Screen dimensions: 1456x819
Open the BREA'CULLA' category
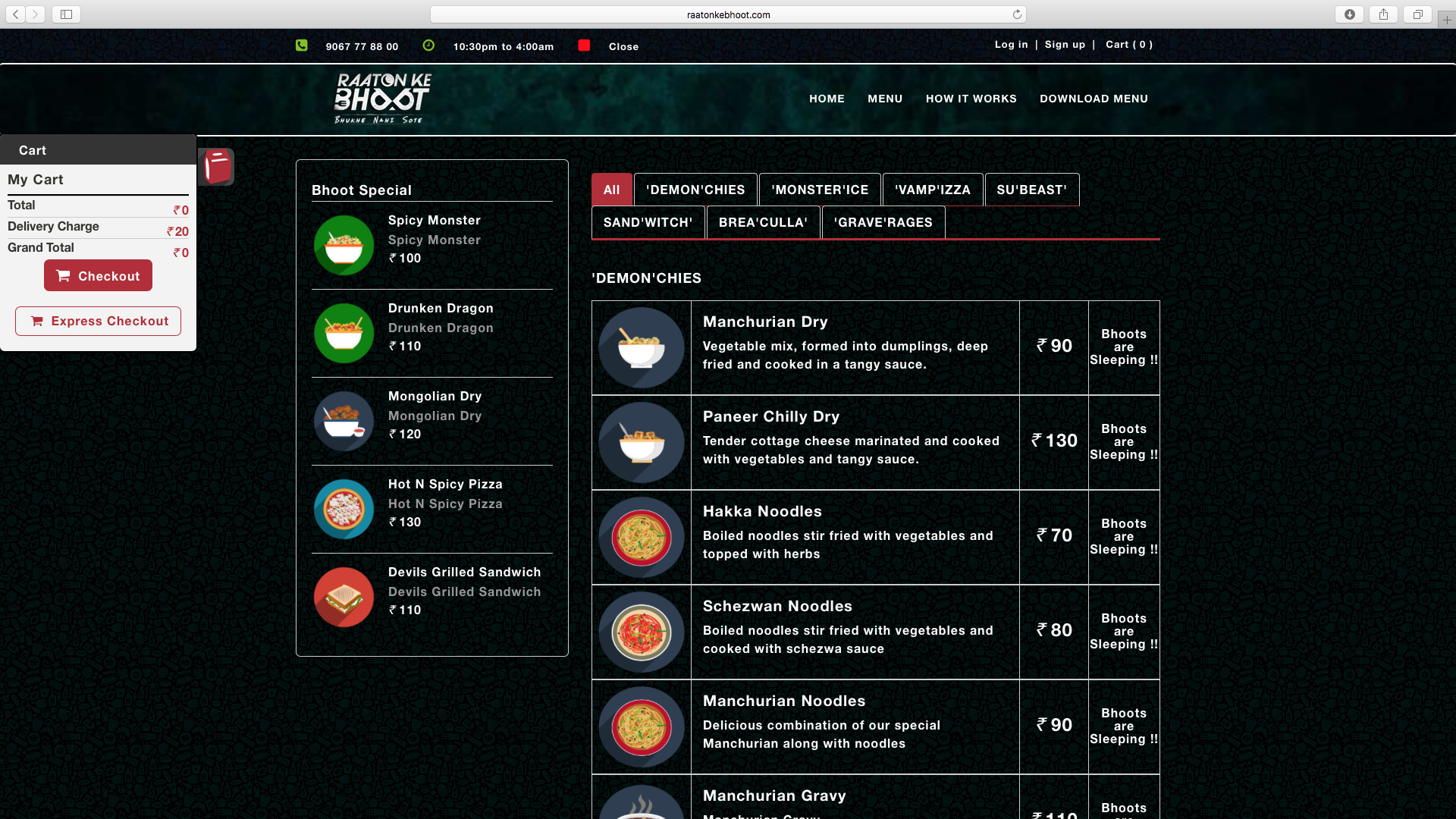[x=763, y=221]
